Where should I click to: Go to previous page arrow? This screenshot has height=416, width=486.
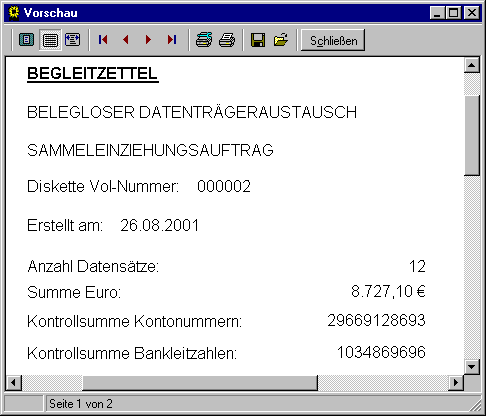[x=126, y=40]
